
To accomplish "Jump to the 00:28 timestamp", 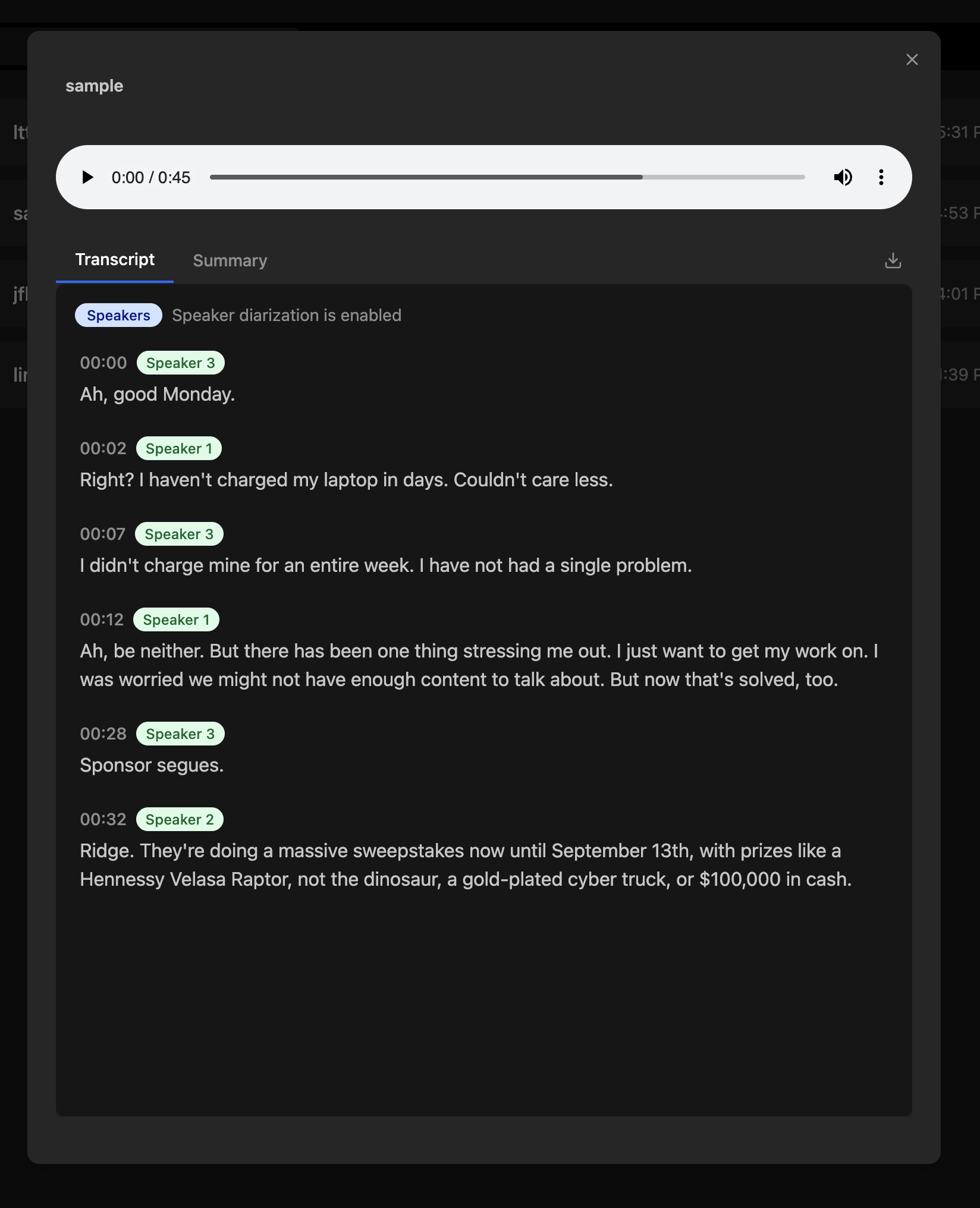I will (x=103, y=734).
